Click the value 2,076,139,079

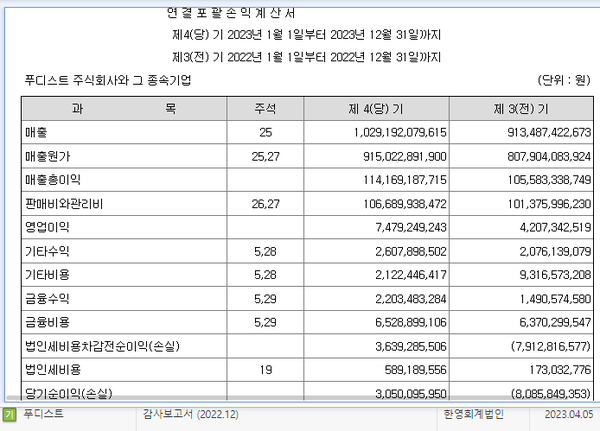tap(555, 251)
